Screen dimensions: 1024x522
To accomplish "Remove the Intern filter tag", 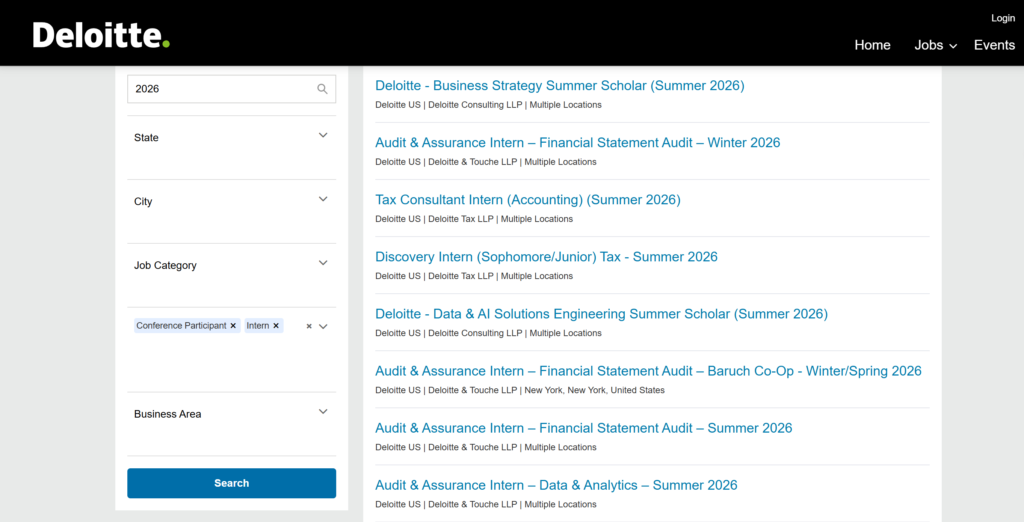I will (x=276, y=326).
